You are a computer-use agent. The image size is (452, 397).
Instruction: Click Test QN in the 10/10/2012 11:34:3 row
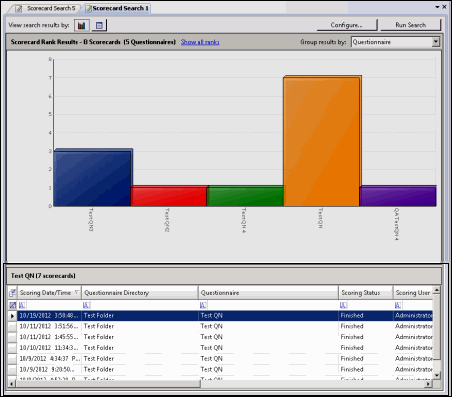coord(211,348)
